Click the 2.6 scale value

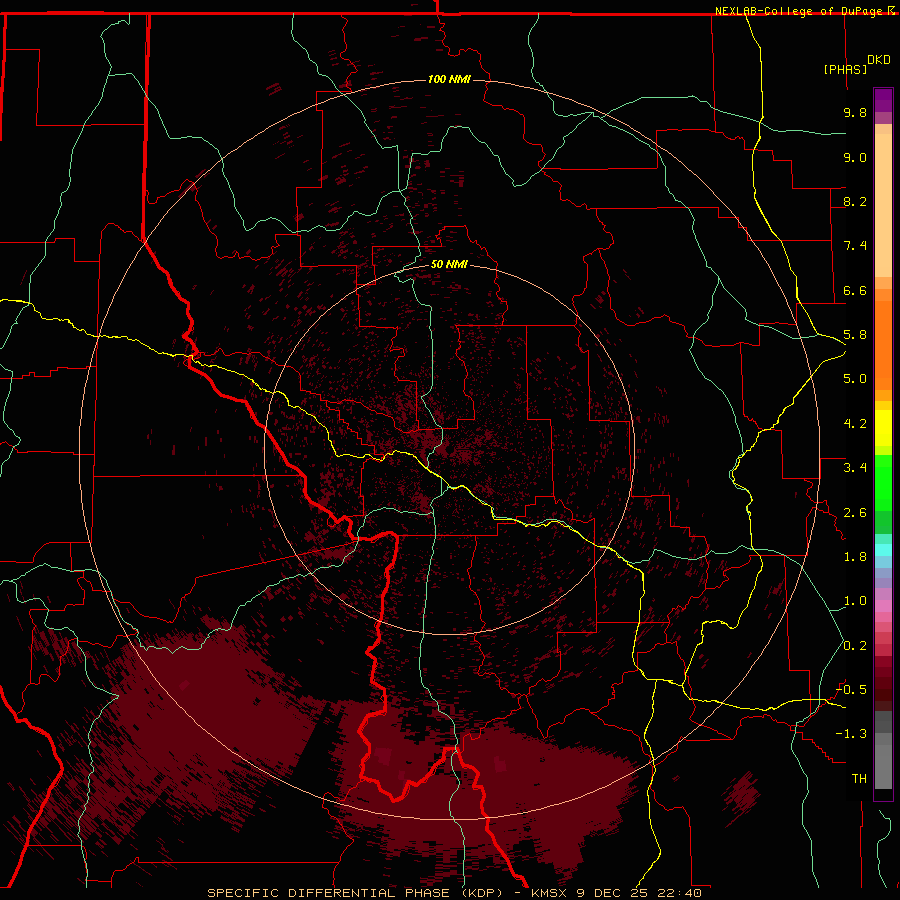click(x=855, y=513)
